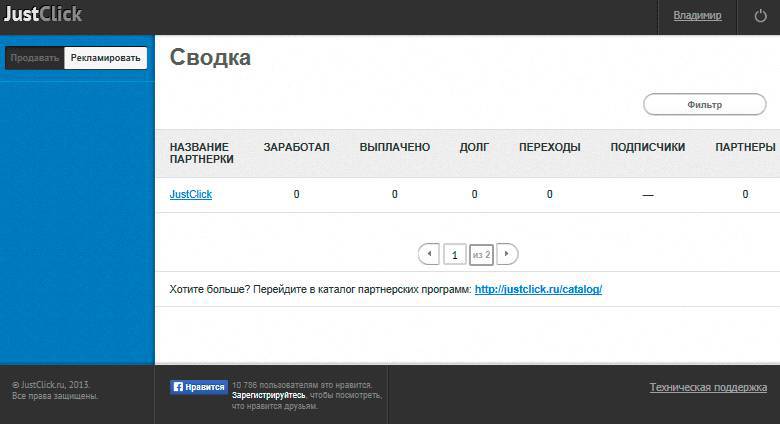Click ДОЛГ column header
780x424 pixels.
click(x=474, y=147)
